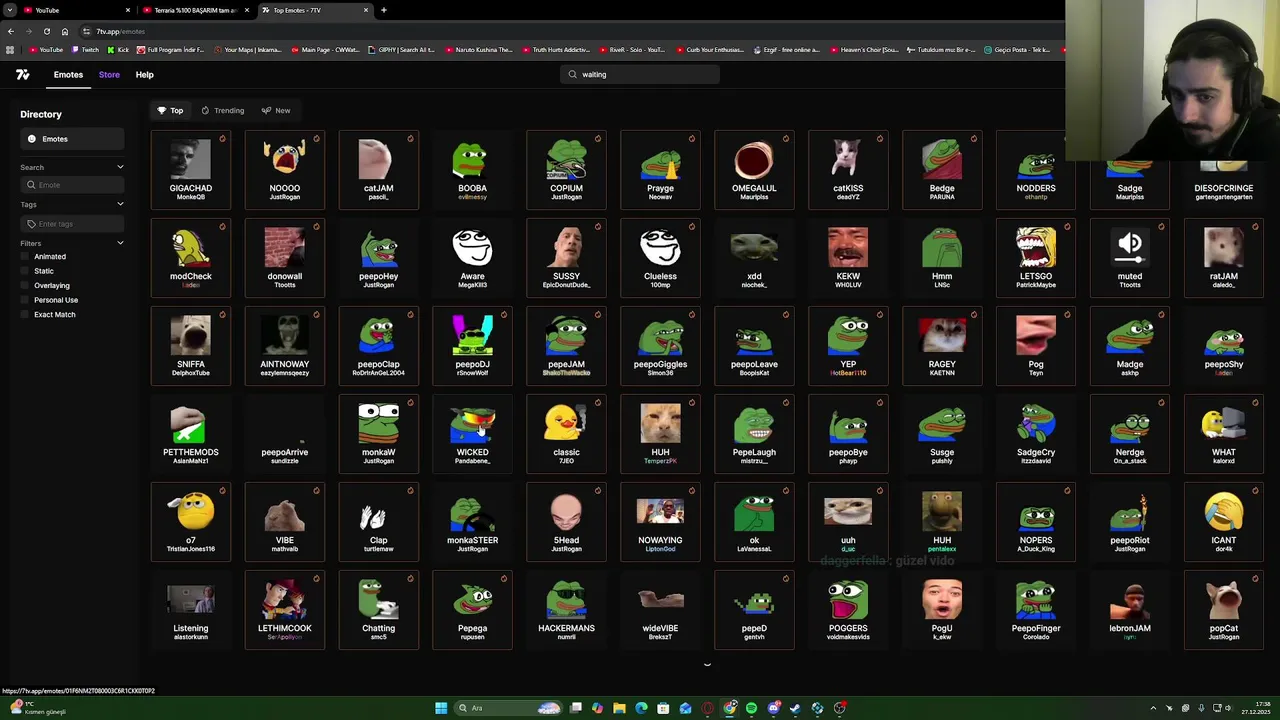Click the top search box containing 'waiting'
The height and width of the screenshot is (720, 1280).
click(x=640, y=74)
